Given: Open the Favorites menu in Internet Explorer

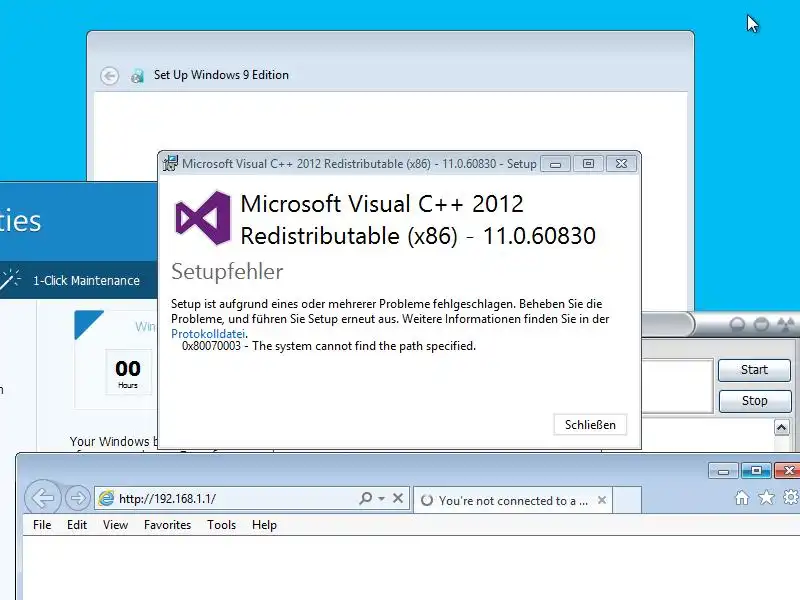Looking at the screenshot, I should tap(167, 525).
